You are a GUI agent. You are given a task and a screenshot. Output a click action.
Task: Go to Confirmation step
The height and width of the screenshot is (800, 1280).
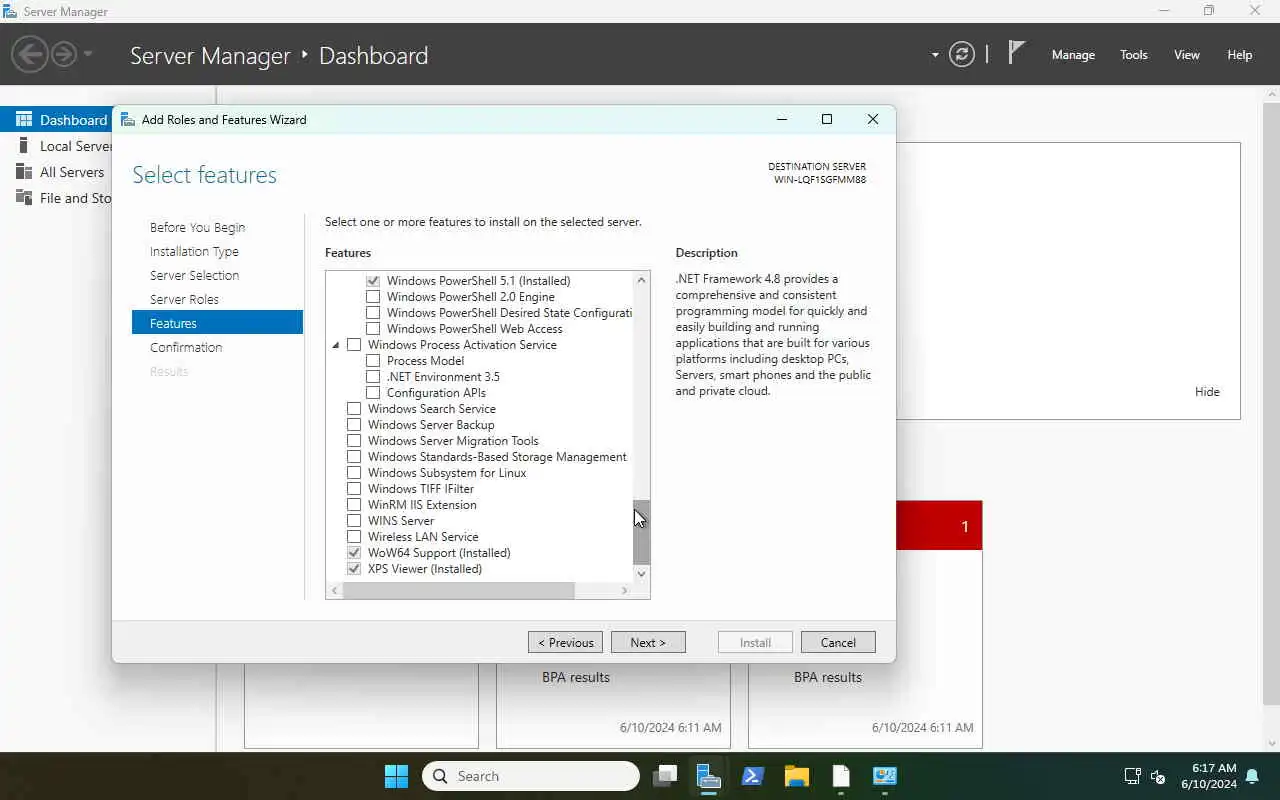pos(186,347)
